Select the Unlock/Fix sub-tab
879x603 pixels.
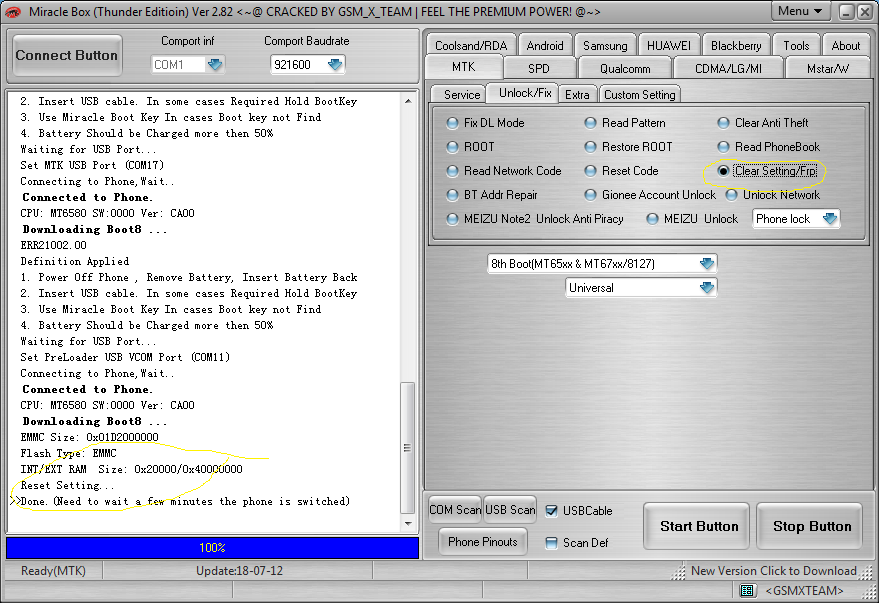click(525, 93)
